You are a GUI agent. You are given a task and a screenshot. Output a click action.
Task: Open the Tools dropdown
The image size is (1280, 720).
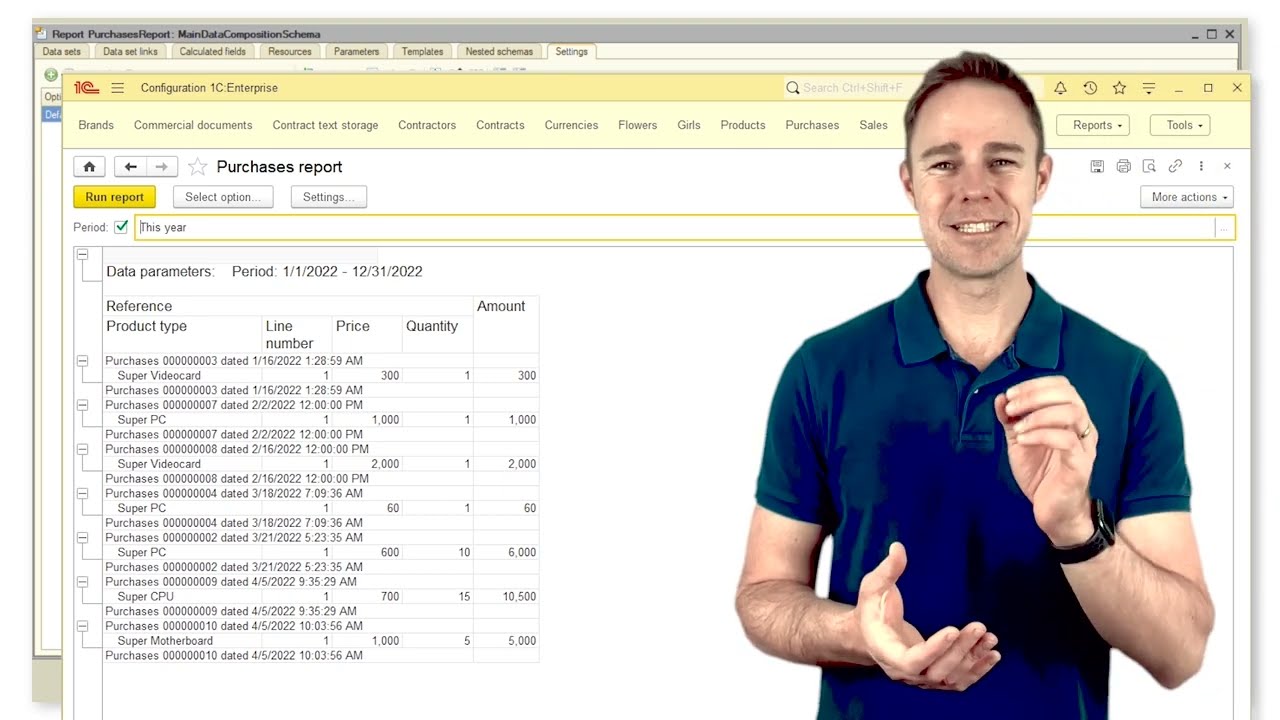coord(1180,125)
